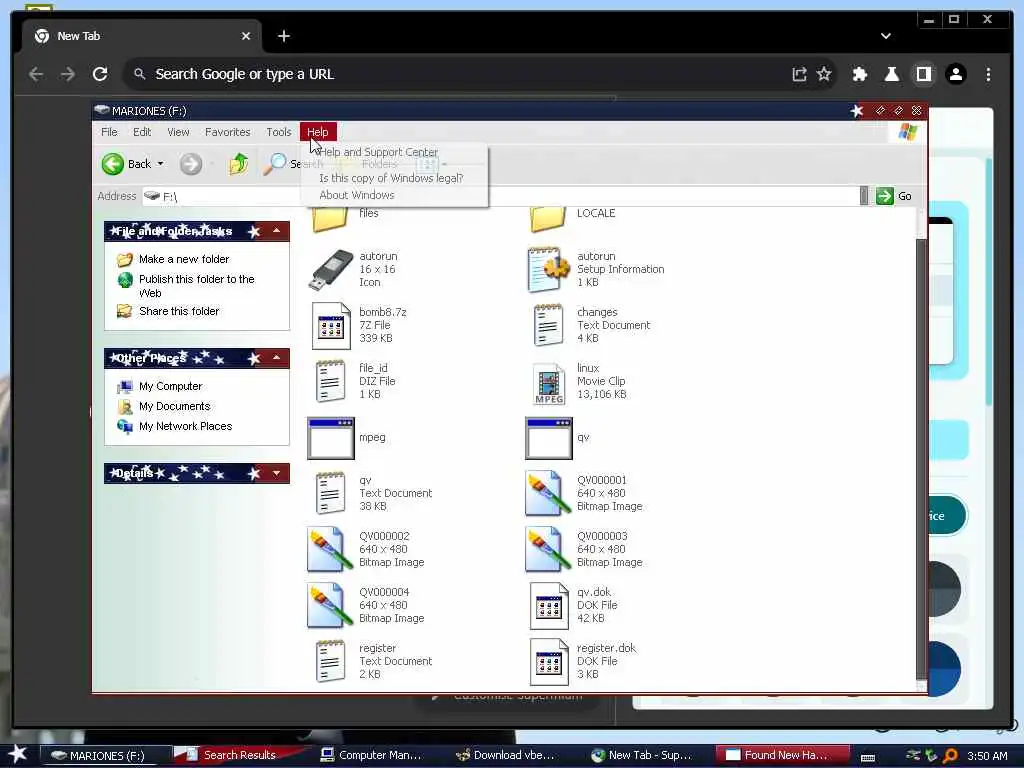The width and height of the screenshot is (1024, 768).
Task: Bookmark this tab with star icon
Action: tap(824, 74)
